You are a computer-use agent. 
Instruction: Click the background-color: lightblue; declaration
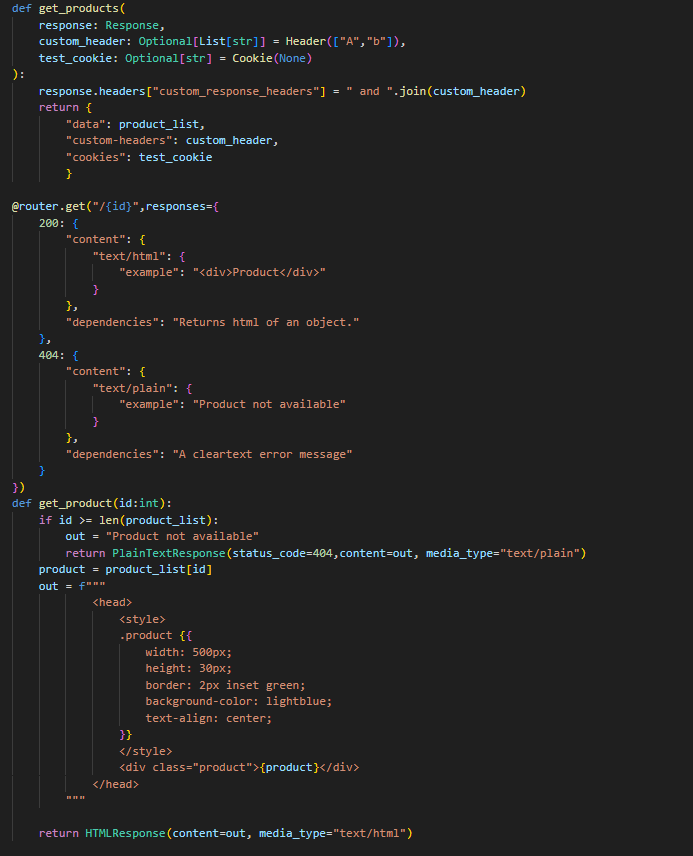[x=239, y=702]
